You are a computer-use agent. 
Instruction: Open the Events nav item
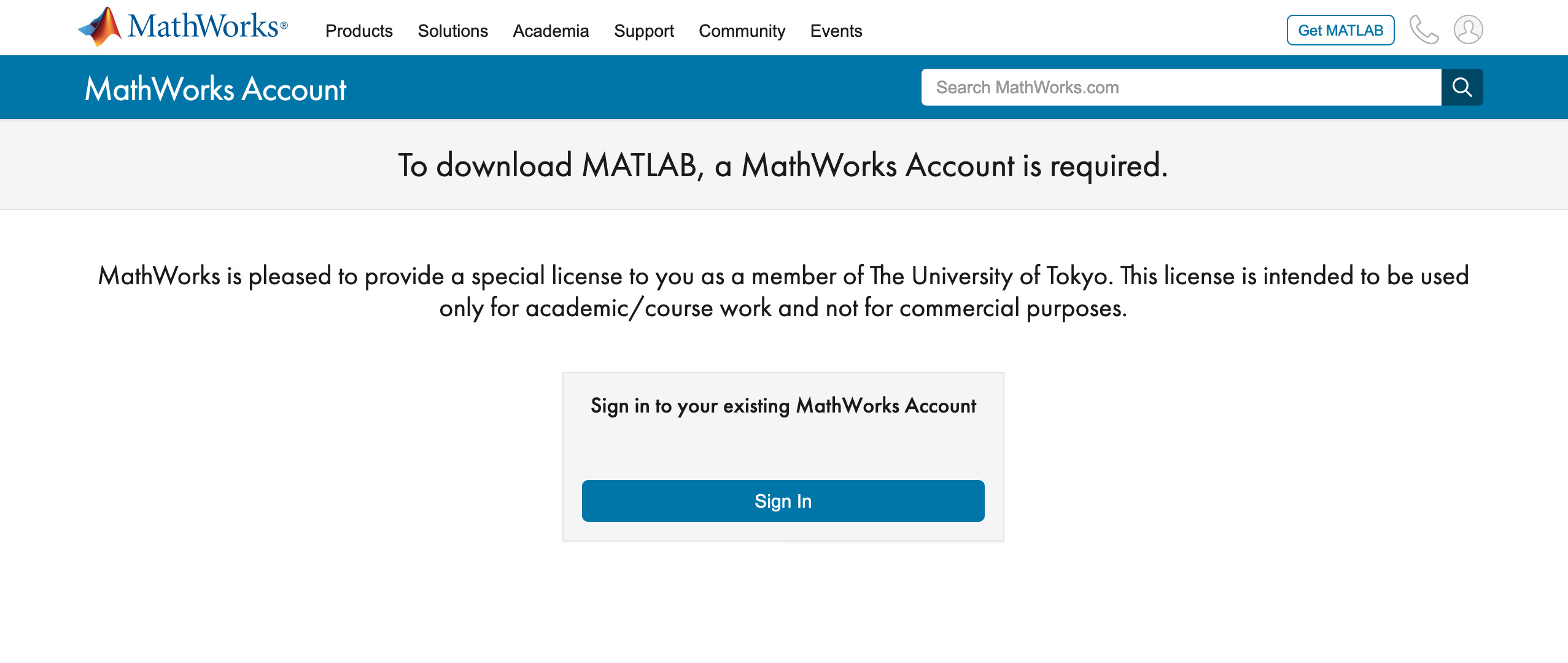836,31
